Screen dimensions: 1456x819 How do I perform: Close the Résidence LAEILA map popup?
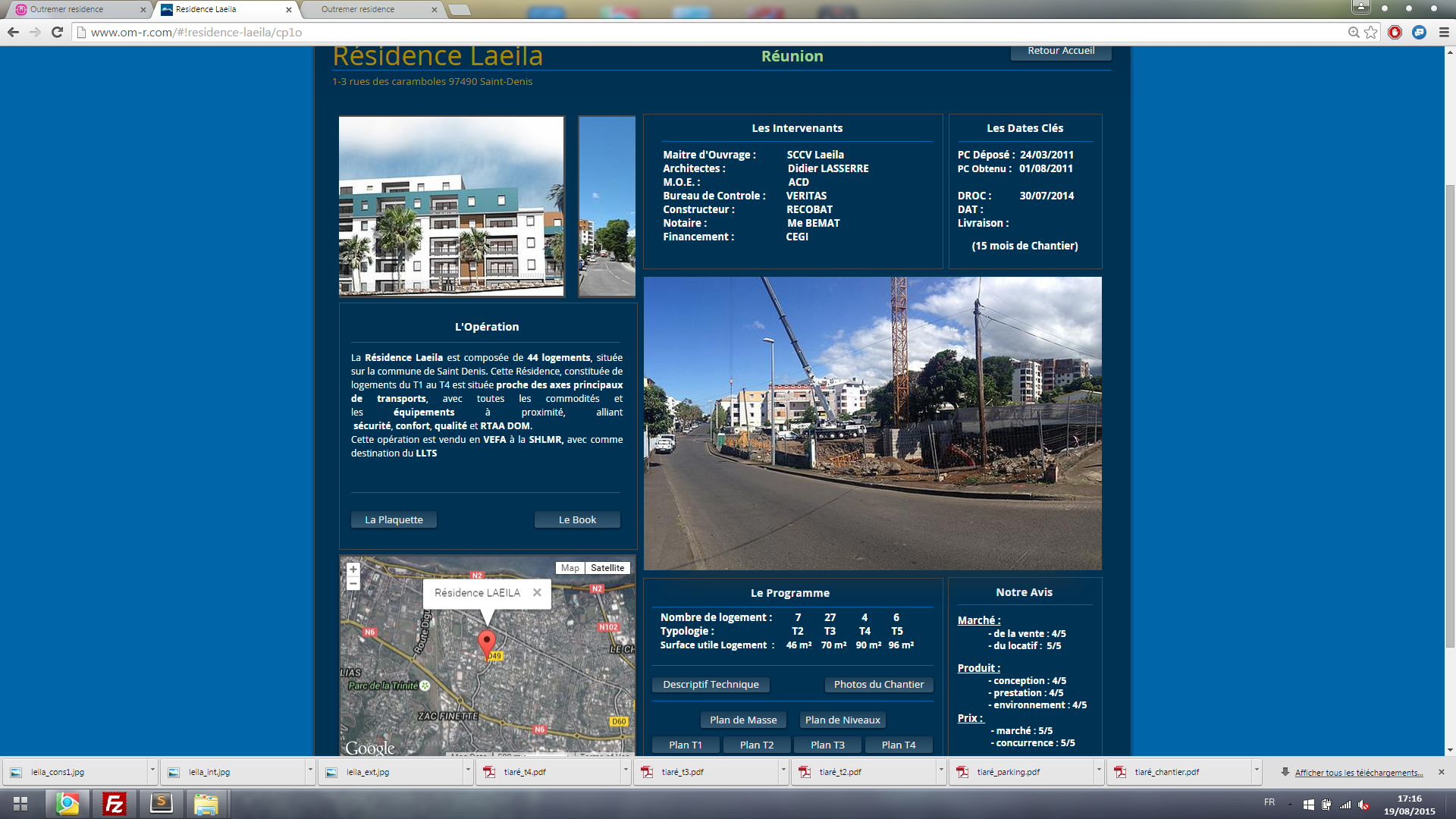tap(537, 592)
